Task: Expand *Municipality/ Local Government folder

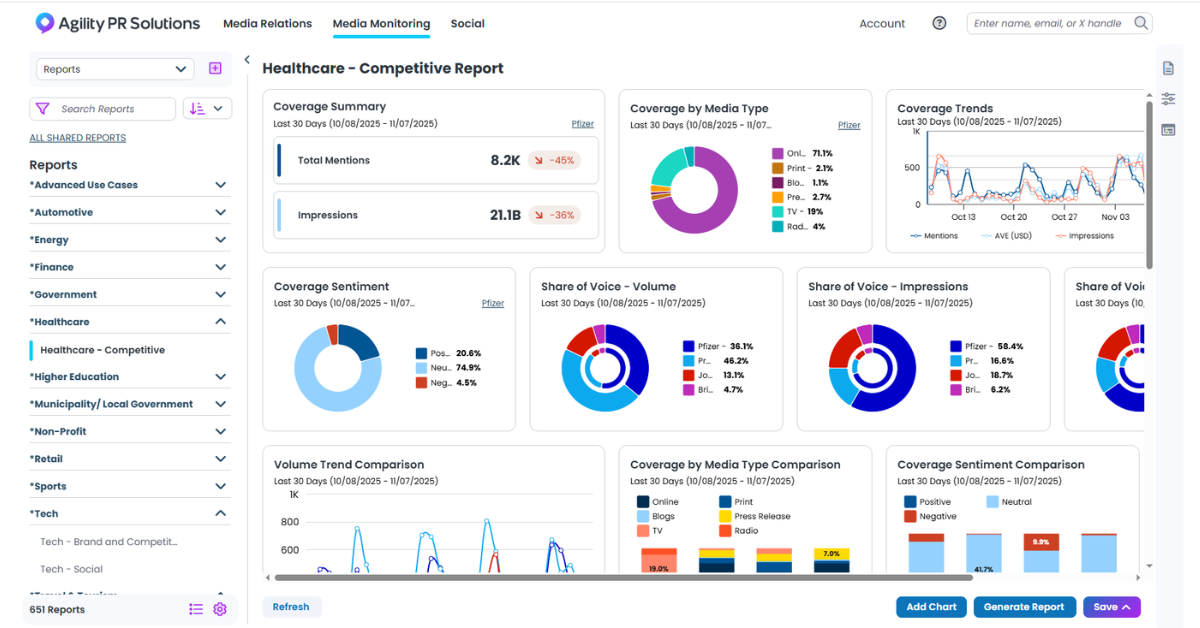Action: coord(130,404)
